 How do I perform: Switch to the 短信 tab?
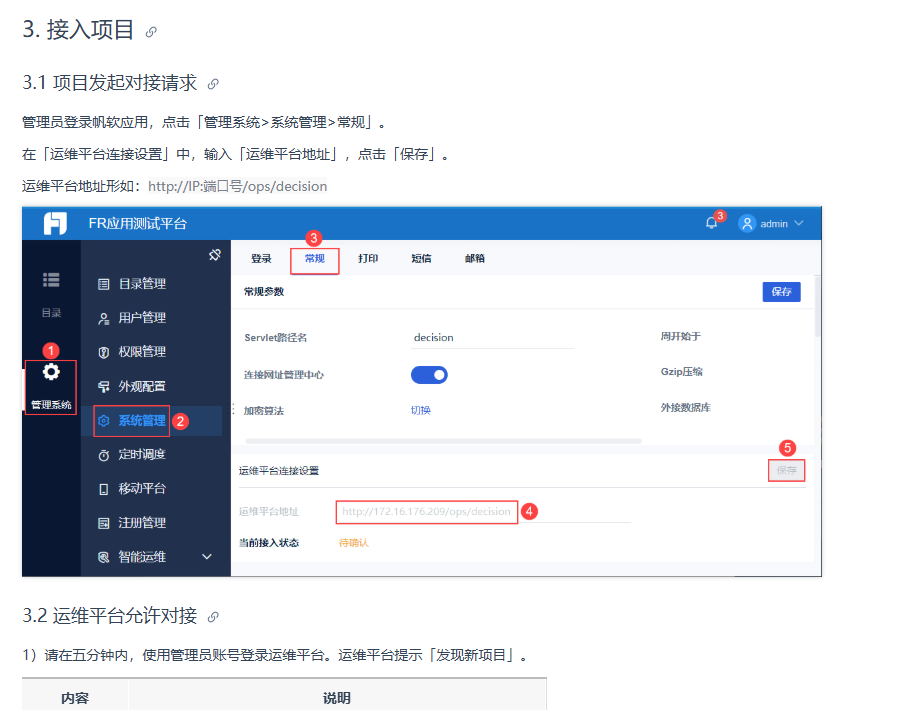[422, 258]
